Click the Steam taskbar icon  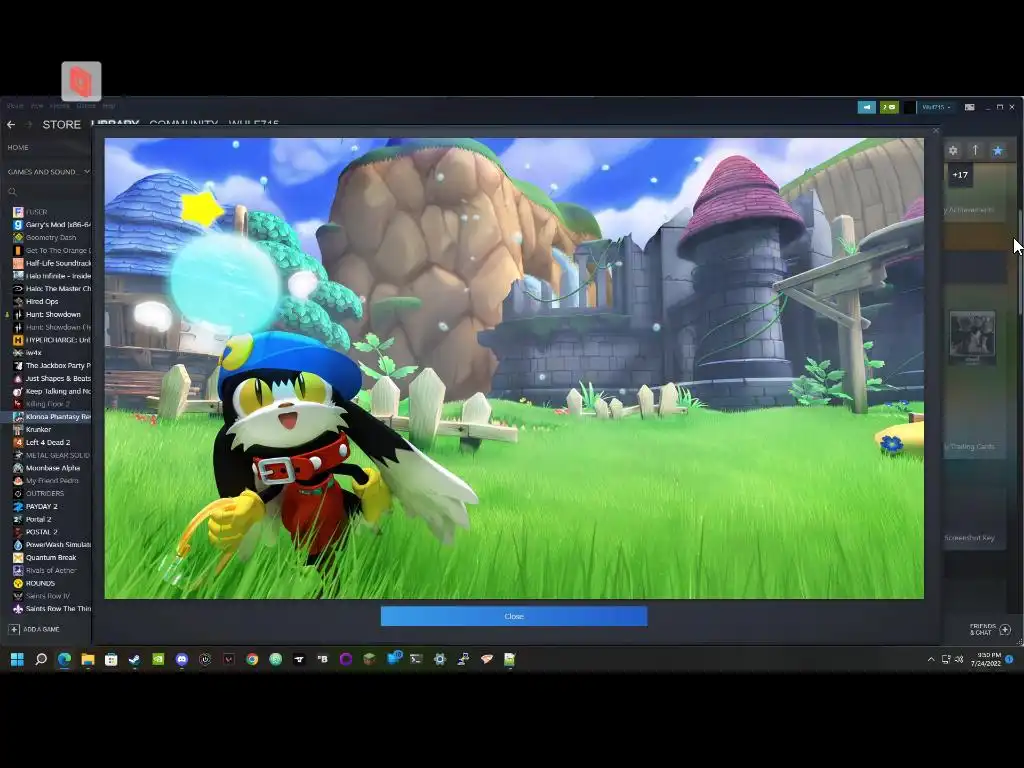(135, 660)
